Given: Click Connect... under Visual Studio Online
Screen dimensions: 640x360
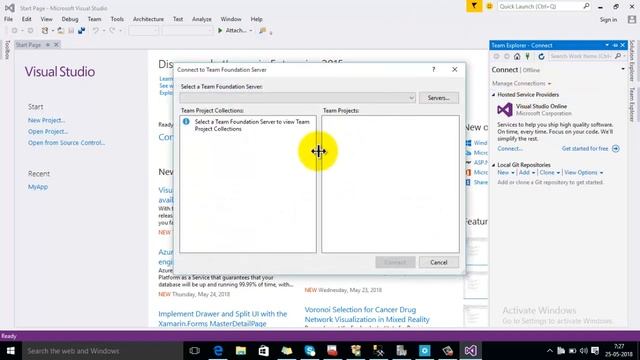Looking at the screenshot, I should click(510, 149).
